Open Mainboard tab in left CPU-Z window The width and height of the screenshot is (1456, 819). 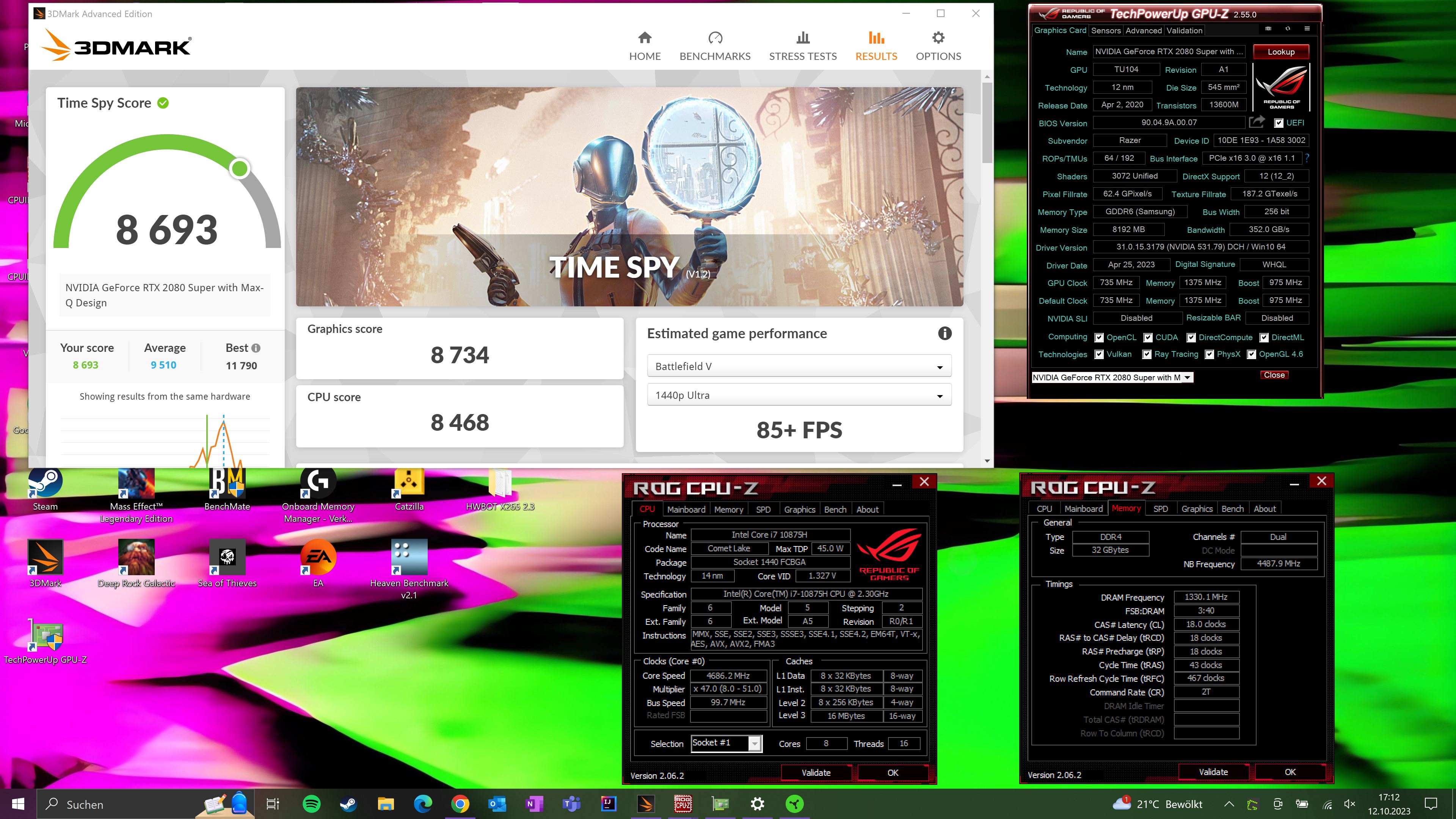(686, 509)
